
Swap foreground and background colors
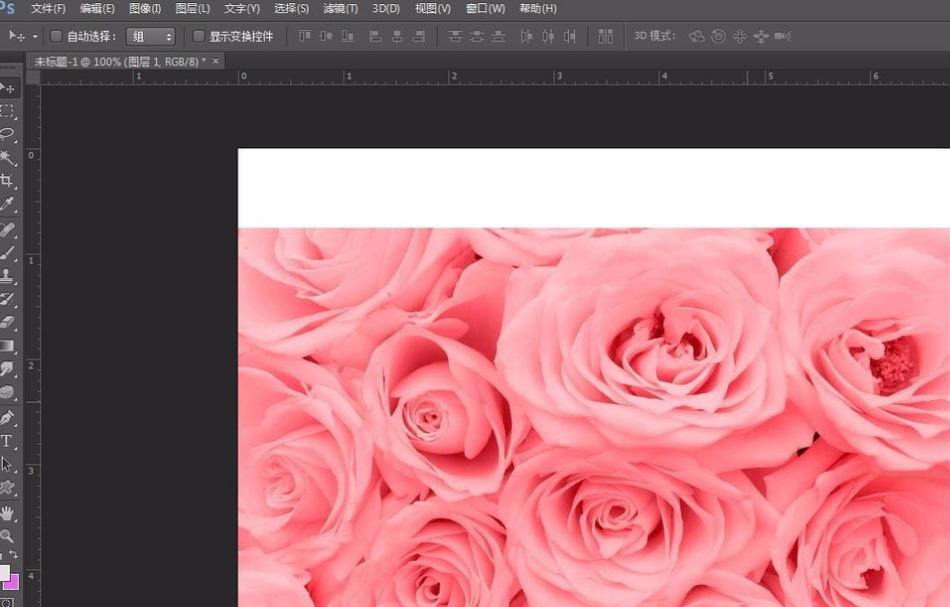pos(13,554)
